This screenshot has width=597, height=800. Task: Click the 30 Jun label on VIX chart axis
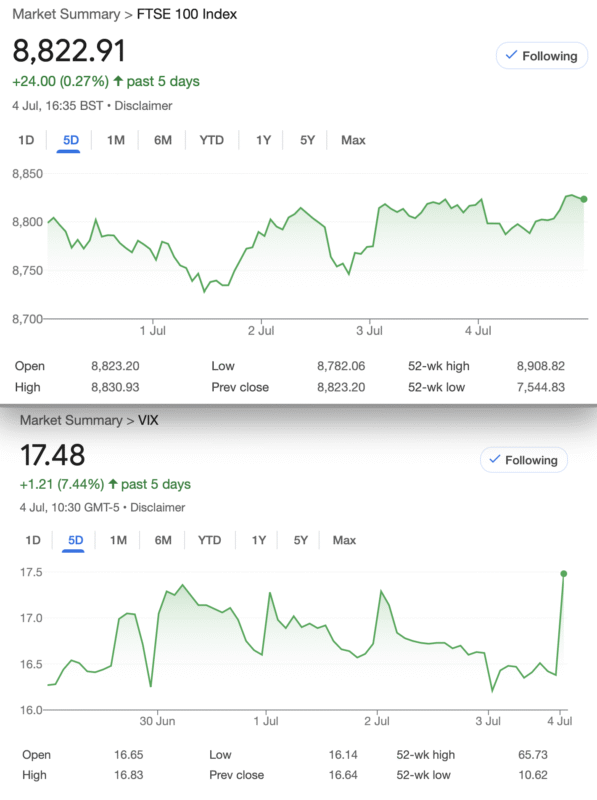(x=157, y=721)
